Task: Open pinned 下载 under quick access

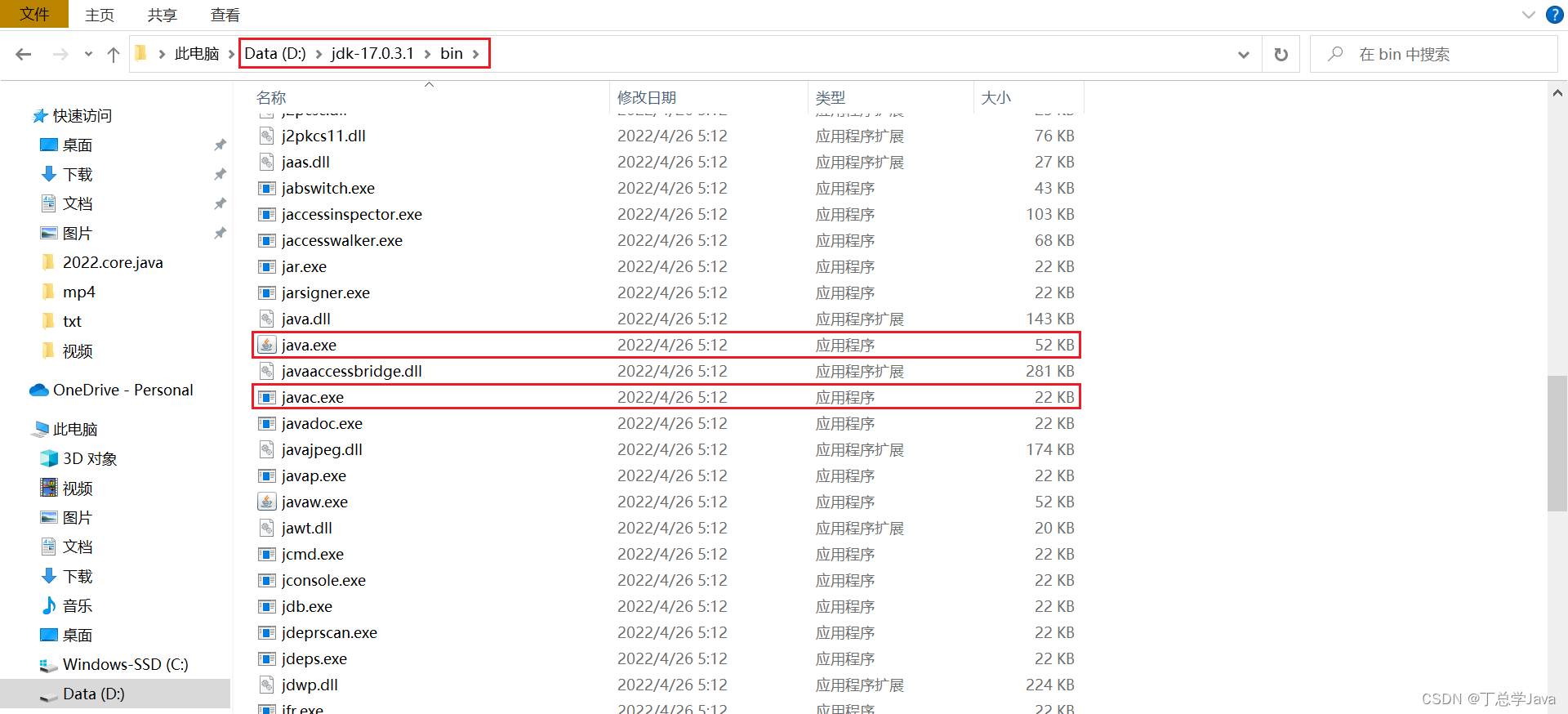Action: 78,175
